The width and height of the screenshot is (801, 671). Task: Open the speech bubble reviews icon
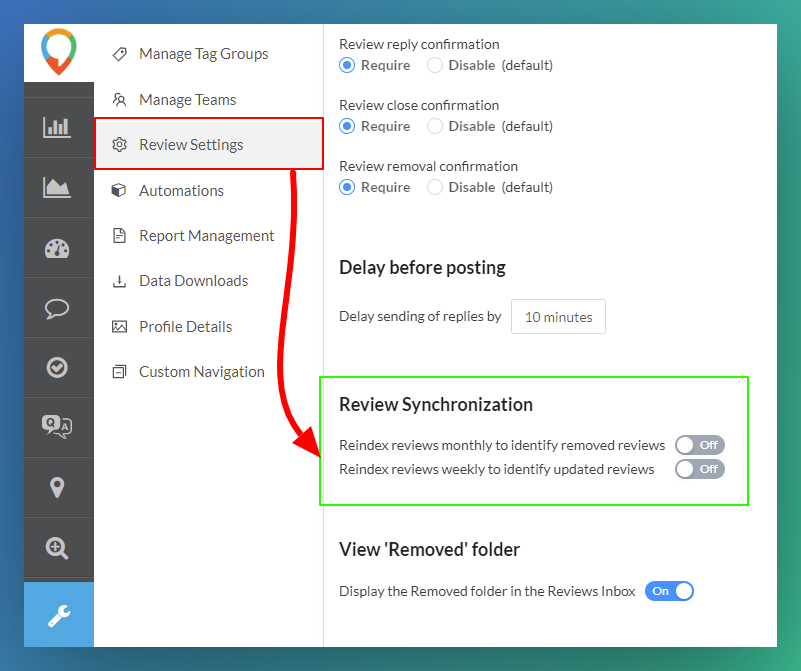click(x=57, y=308)
